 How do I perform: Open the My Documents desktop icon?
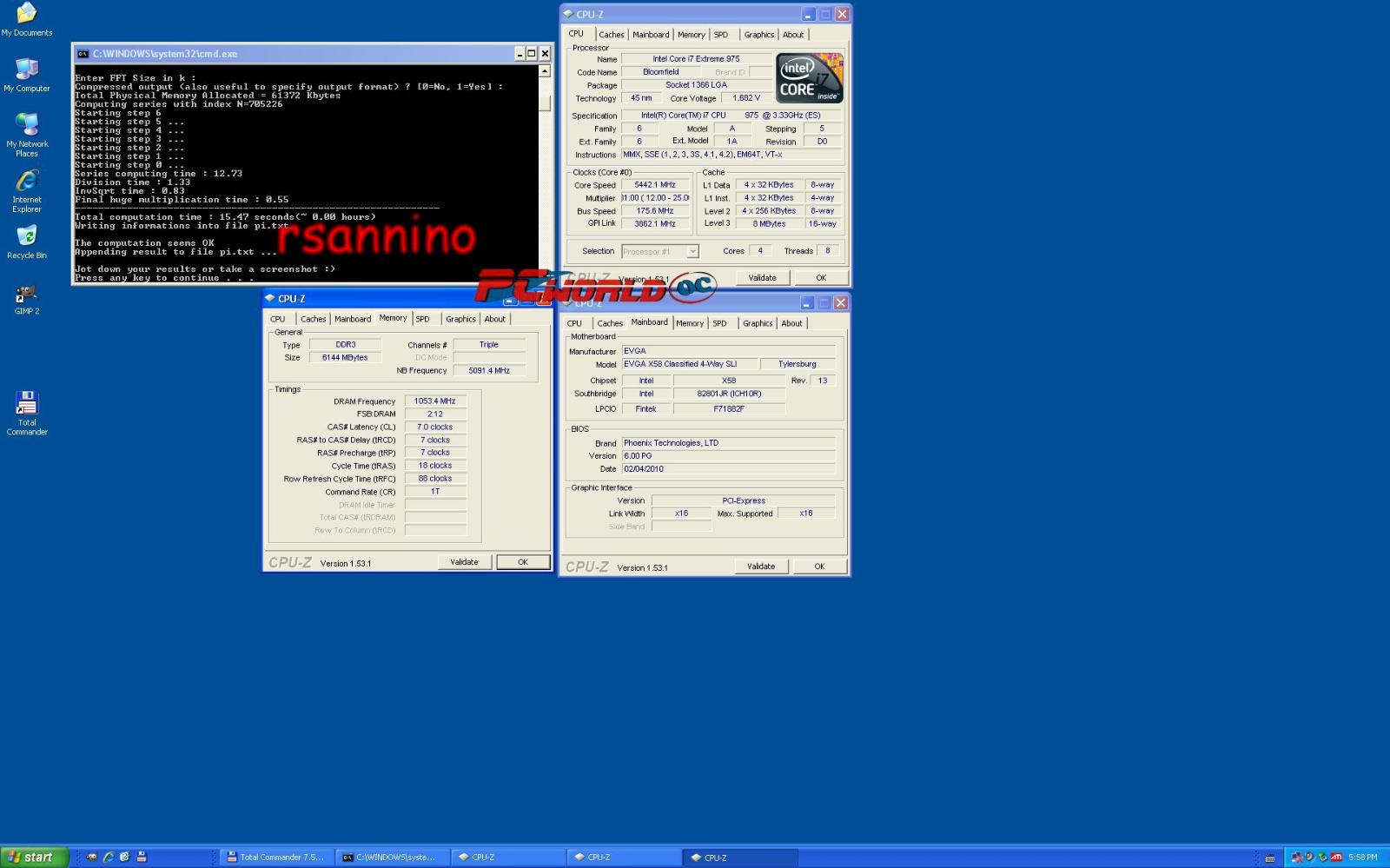tap(26, 19)
